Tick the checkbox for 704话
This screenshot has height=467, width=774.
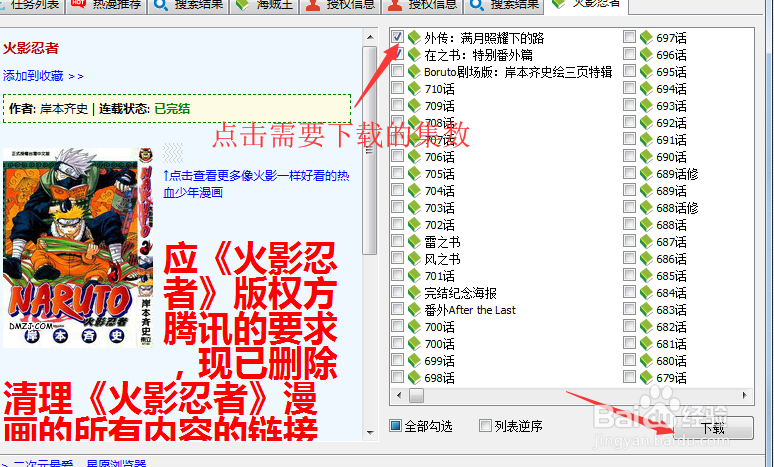pyautogui.click(x=397, y=190)
